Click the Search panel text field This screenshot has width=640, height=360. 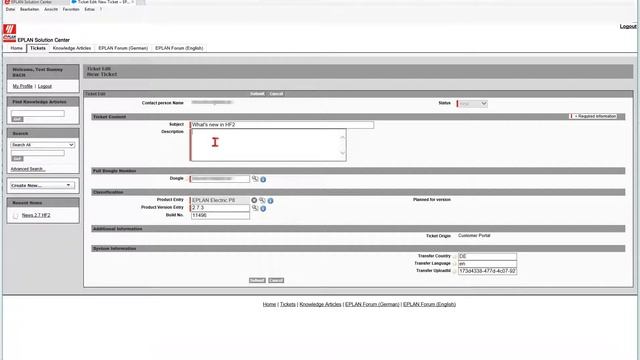point(38,153)
